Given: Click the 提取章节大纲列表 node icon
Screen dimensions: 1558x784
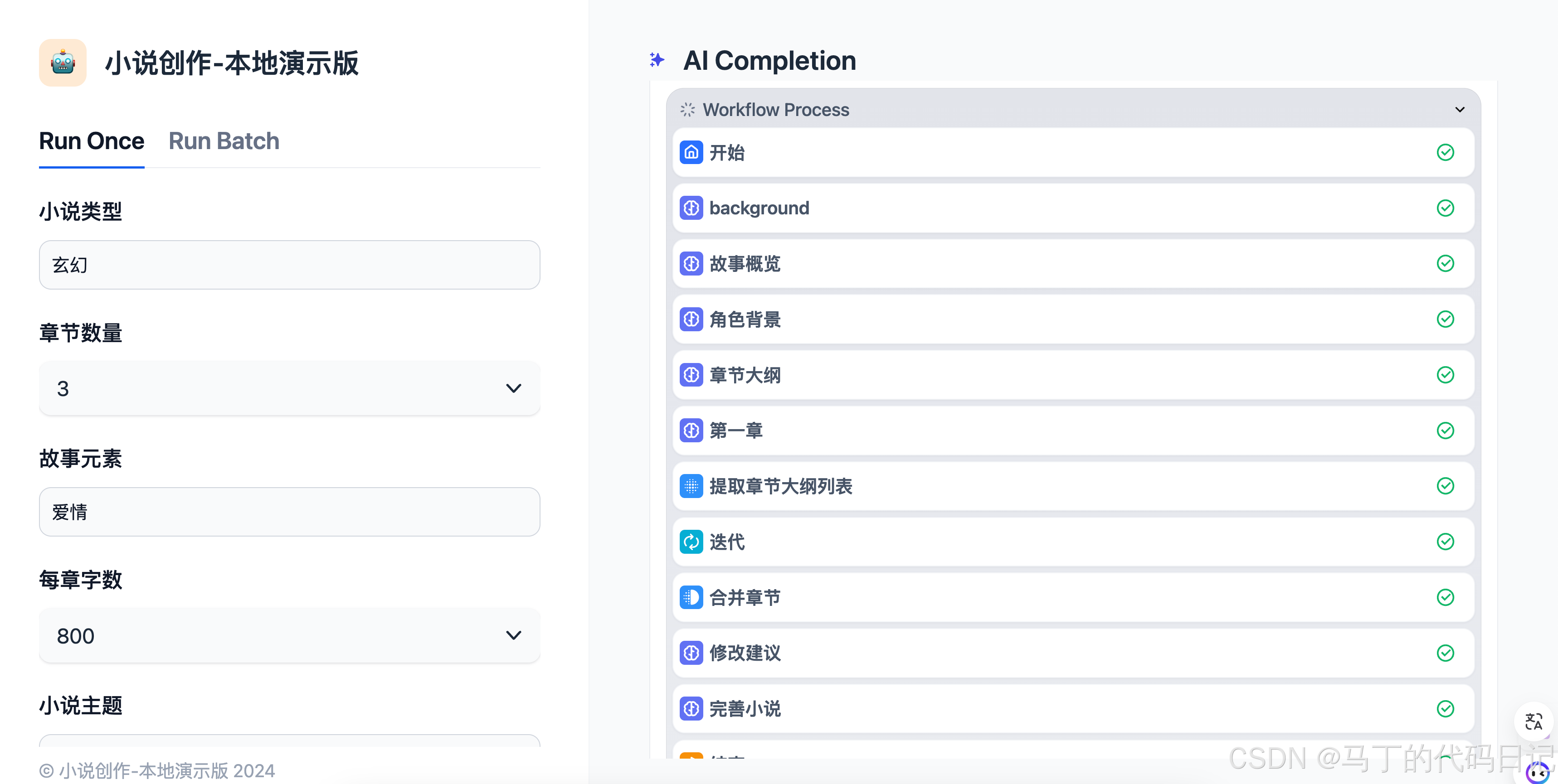Looking at the screenshot, I should click(x=691, y=486).
